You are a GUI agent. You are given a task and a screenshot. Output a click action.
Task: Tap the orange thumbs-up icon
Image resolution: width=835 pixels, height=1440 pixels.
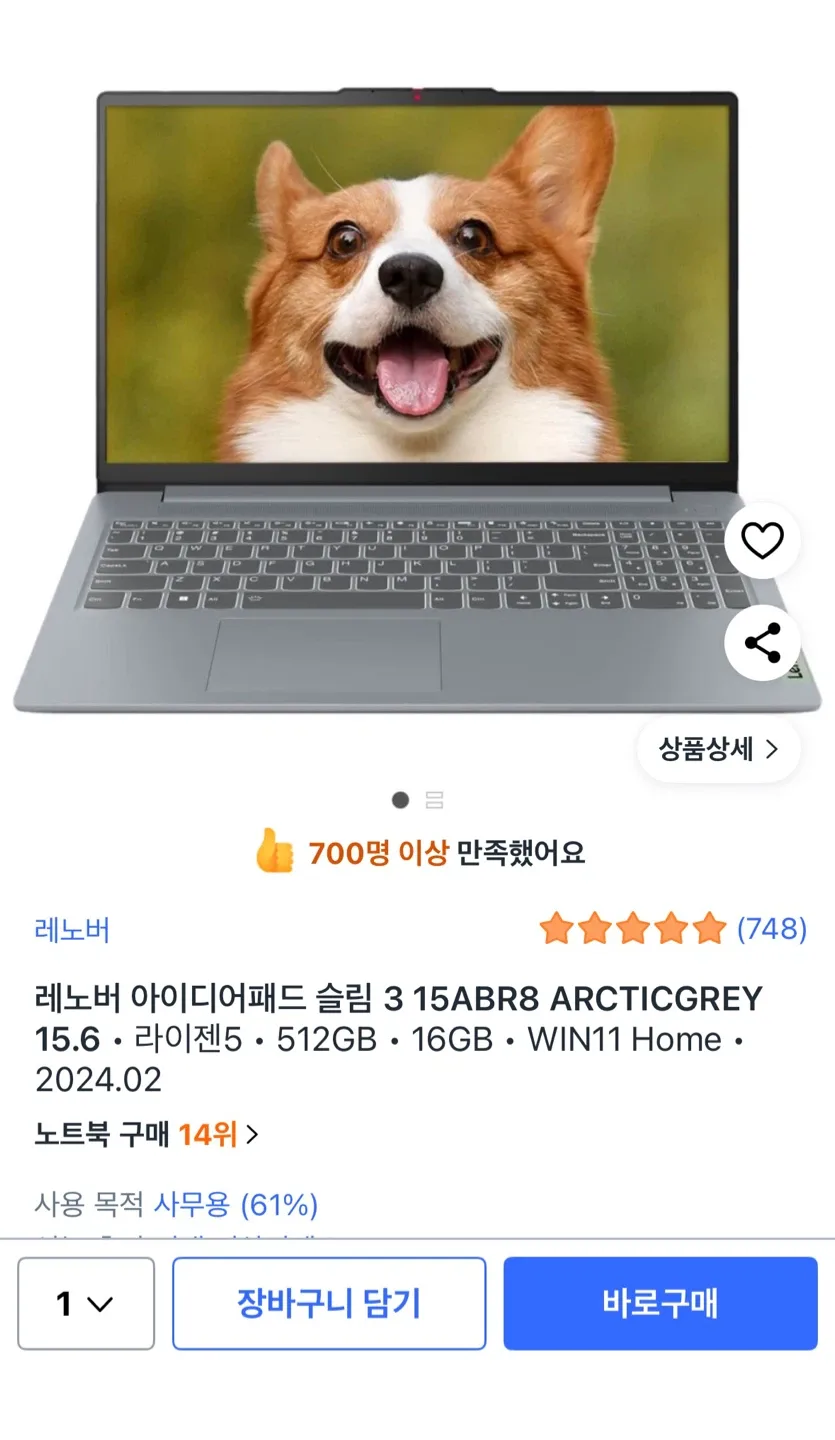[274, 851]
